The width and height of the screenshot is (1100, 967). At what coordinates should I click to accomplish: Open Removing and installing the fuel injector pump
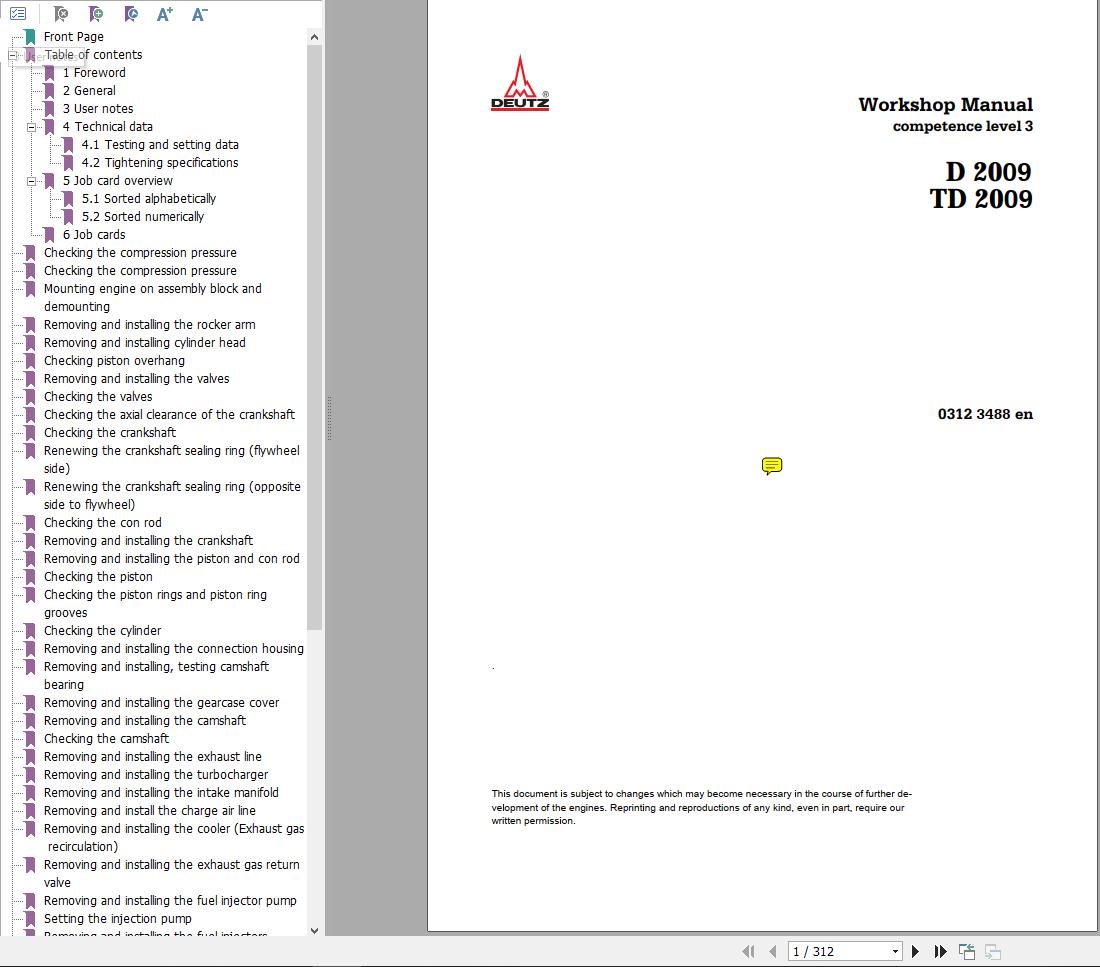pos(170,901)
